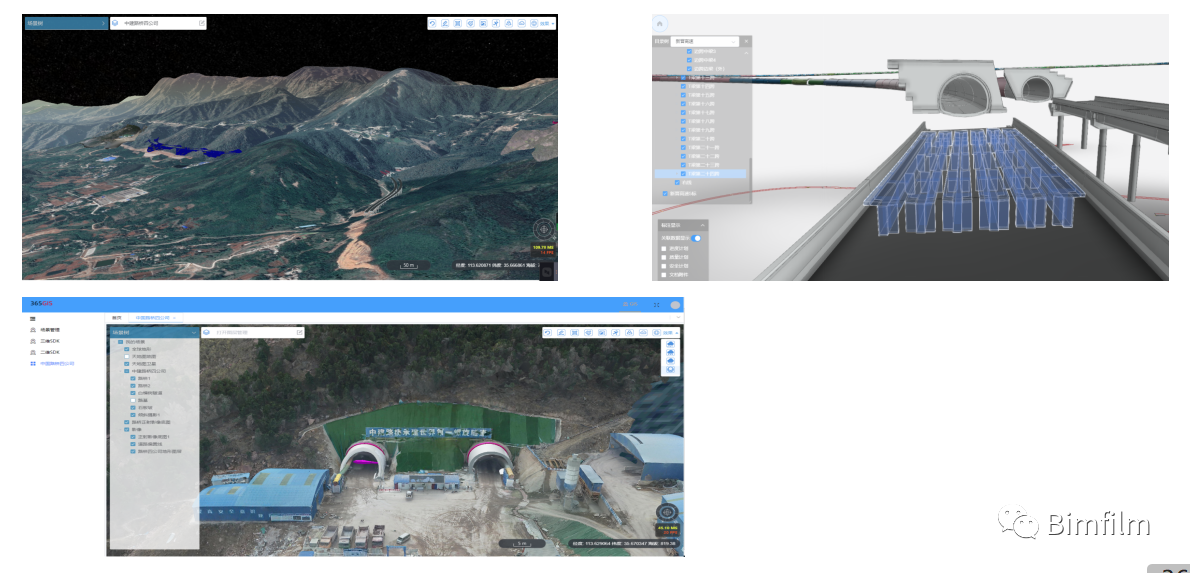Image resolution: width=1190 pixels, height=573 pixels.
Task: Click fullscreen icon in 365GIS blue header
Action: pos(656,305)
